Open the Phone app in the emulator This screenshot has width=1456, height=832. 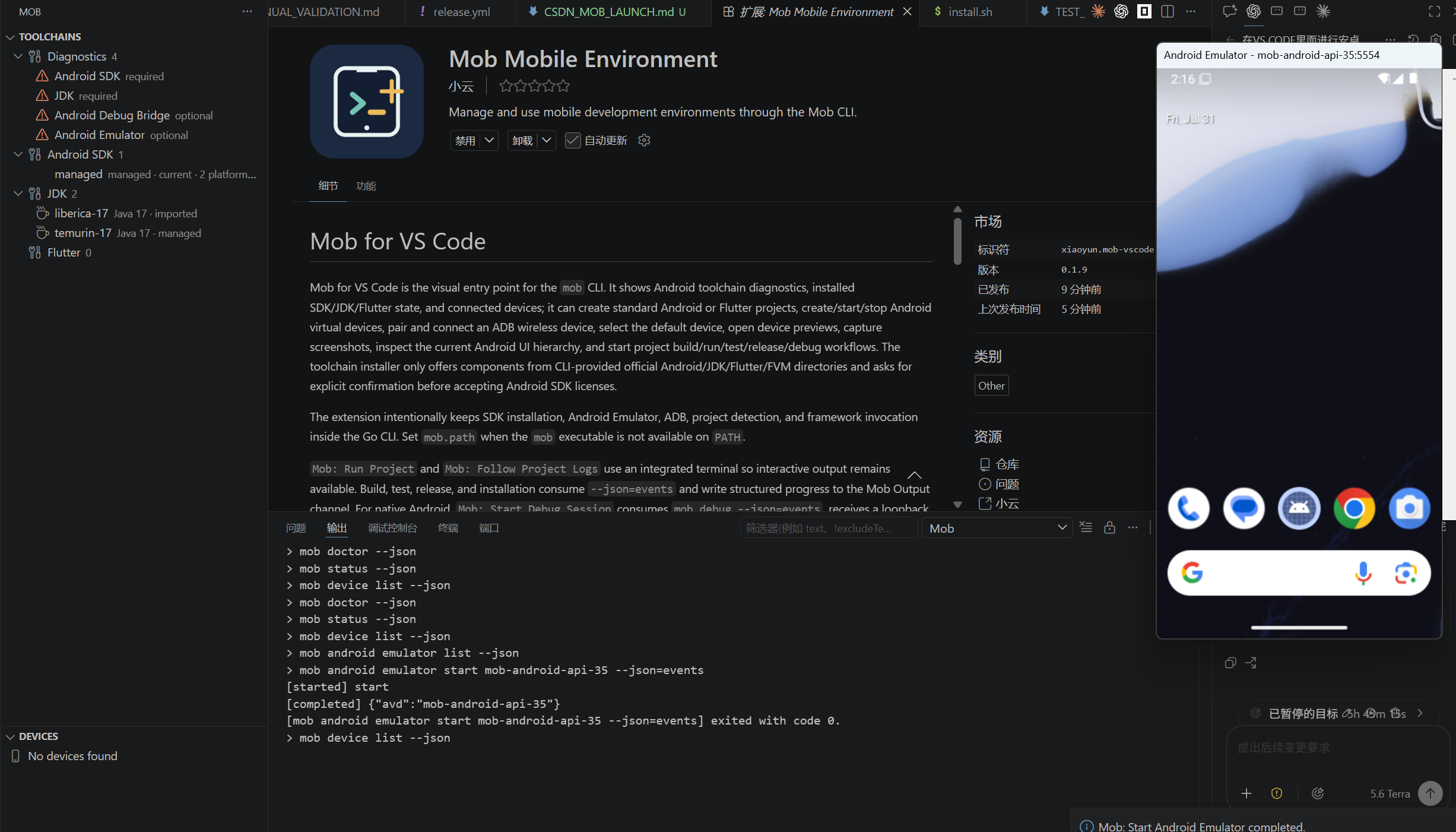coord(1188,508)
